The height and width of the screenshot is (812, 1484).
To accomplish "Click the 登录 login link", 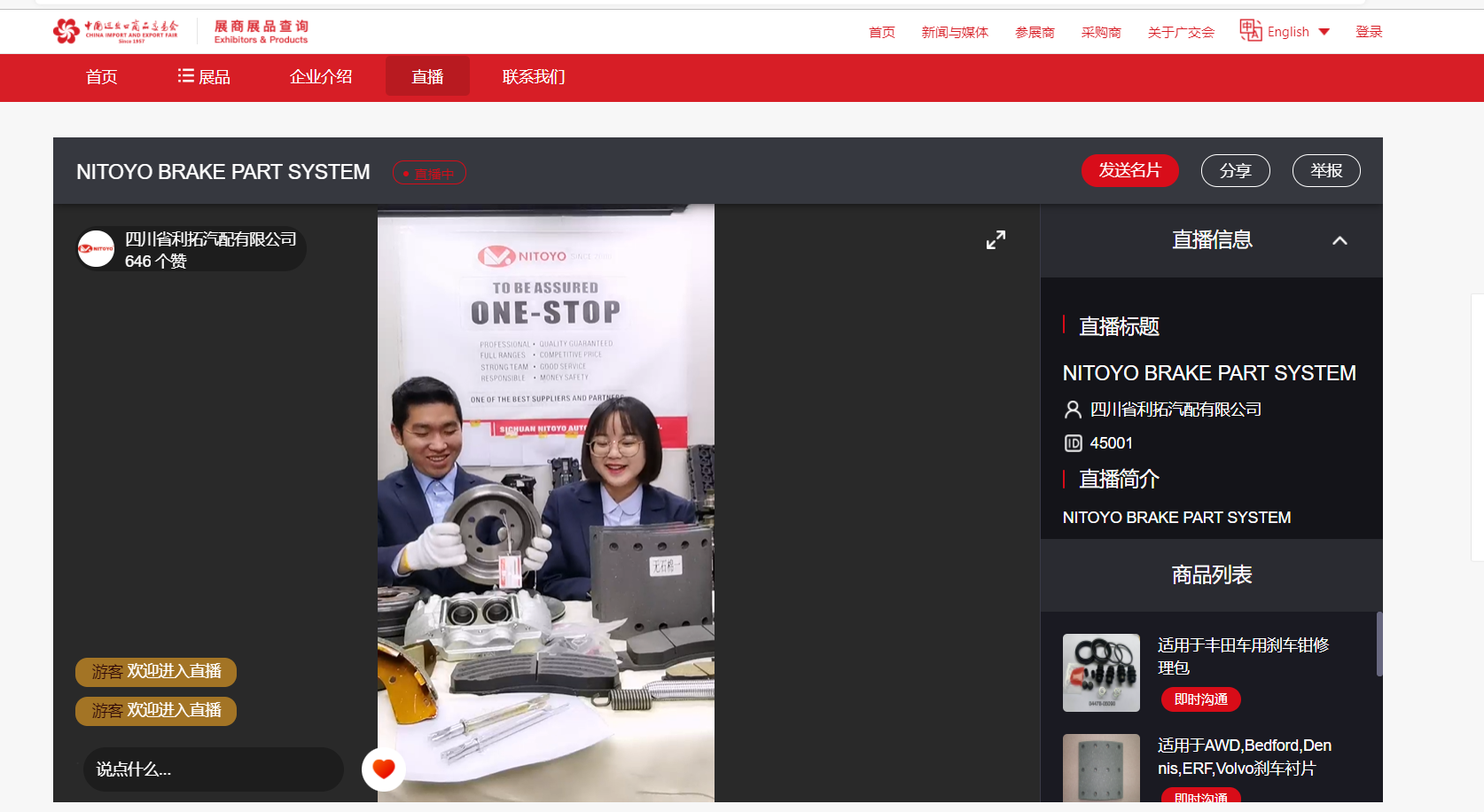I will coord(1369,32).
